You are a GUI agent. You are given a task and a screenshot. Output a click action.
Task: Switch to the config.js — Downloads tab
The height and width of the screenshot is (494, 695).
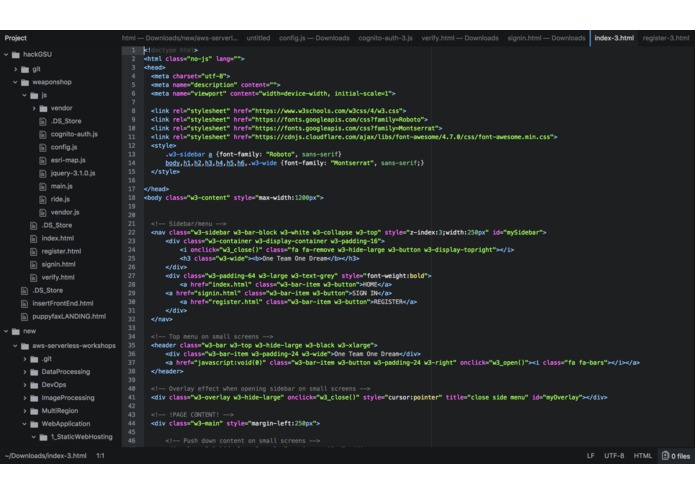[x=314, y=38]
